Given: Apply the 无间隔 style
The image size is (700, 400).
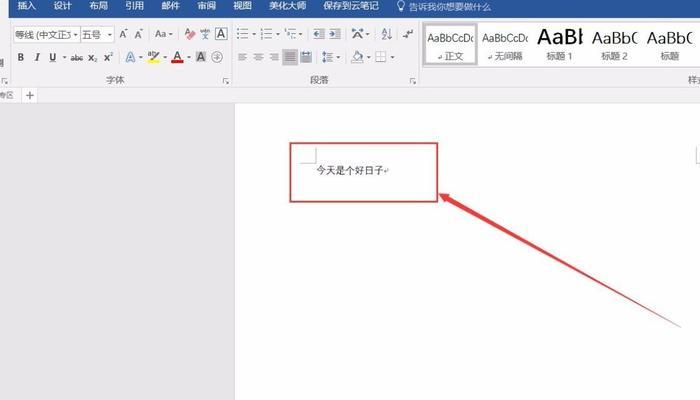Looking at the screenshot, I should tap(505, 45).
